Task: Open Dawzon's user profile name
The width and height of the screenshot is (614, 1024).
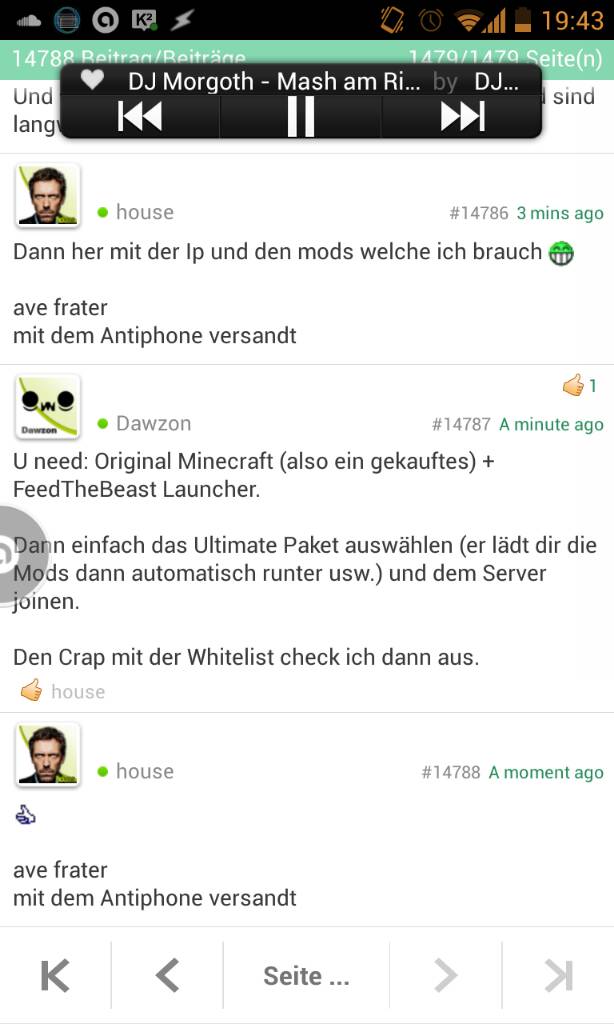Action: pyautogui.click(x=154, y=423)
